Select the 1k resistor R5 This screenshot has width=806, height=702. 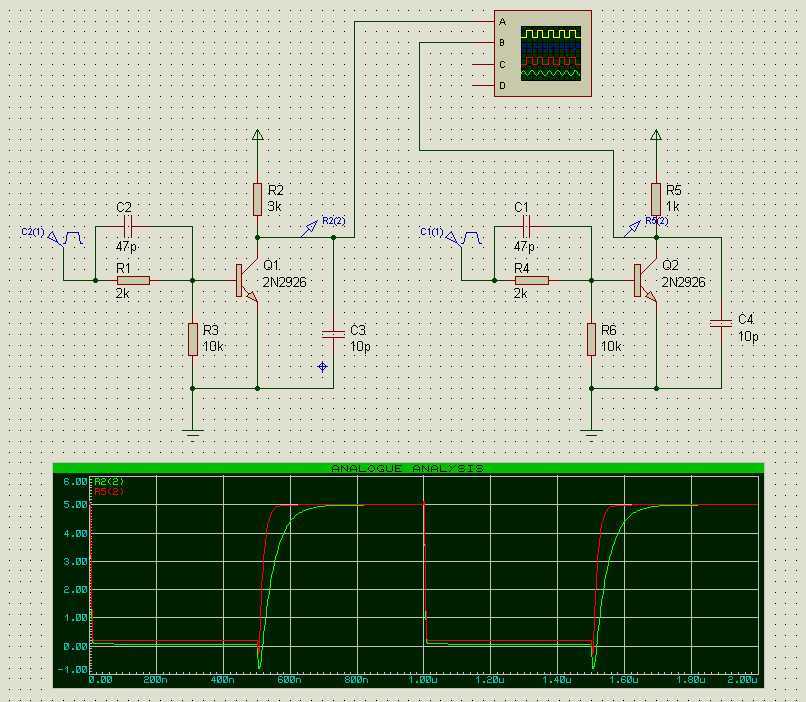click(x=656, y=197)
